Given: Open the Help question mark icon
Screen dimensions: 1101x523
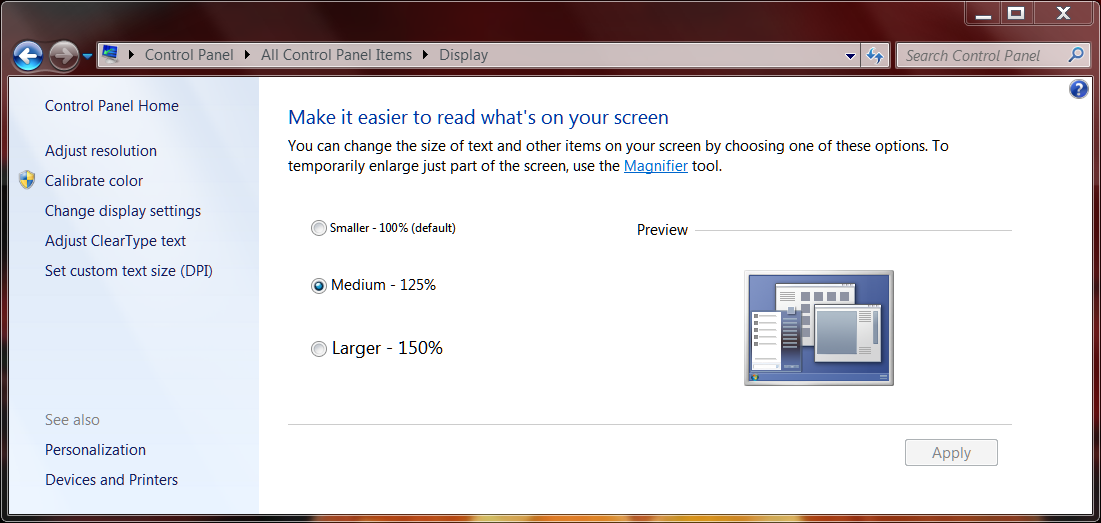Looking at the screenshot, I should [x=1079, y=89].
